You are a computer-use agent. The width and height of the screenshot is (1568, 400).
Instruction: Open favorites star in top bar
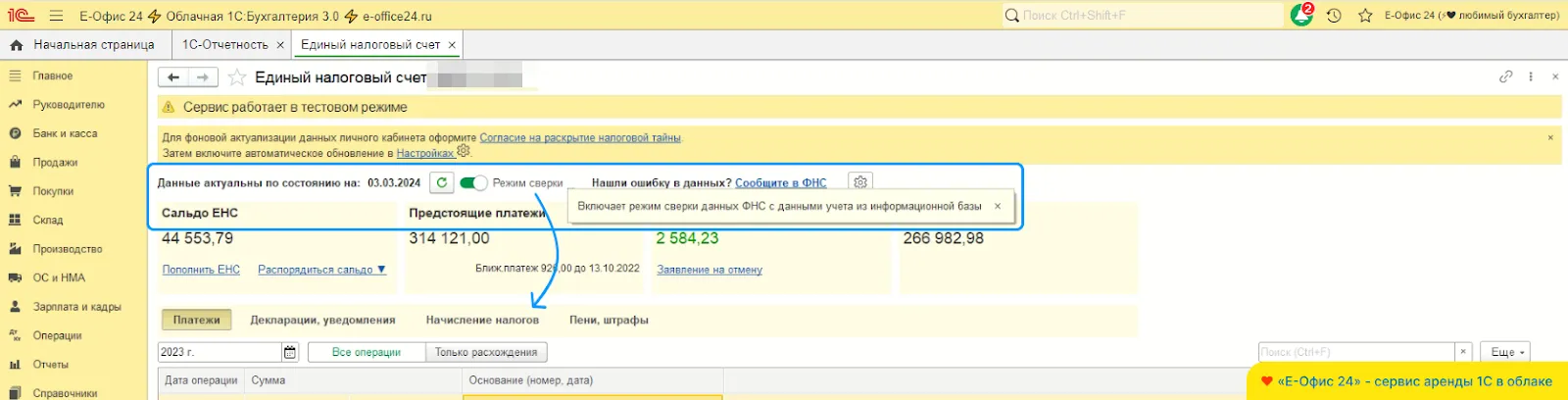pos(1365,16)
